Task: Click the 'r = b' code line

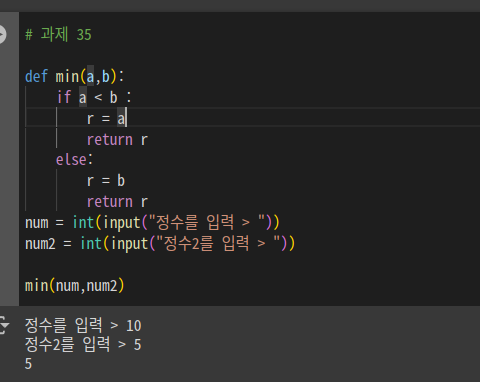Action: point(106,181)
